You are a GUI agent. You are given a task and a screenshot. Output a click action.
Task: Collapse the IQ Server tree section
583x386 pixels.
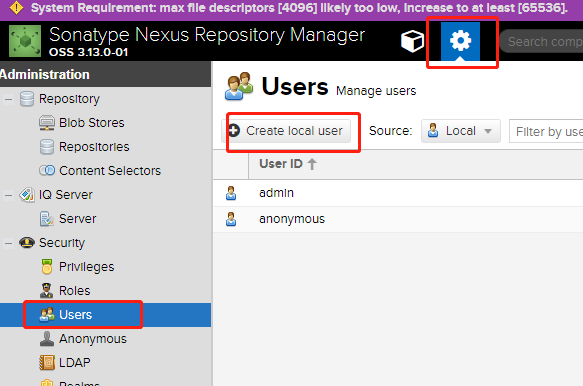click(x=8, y=195)
